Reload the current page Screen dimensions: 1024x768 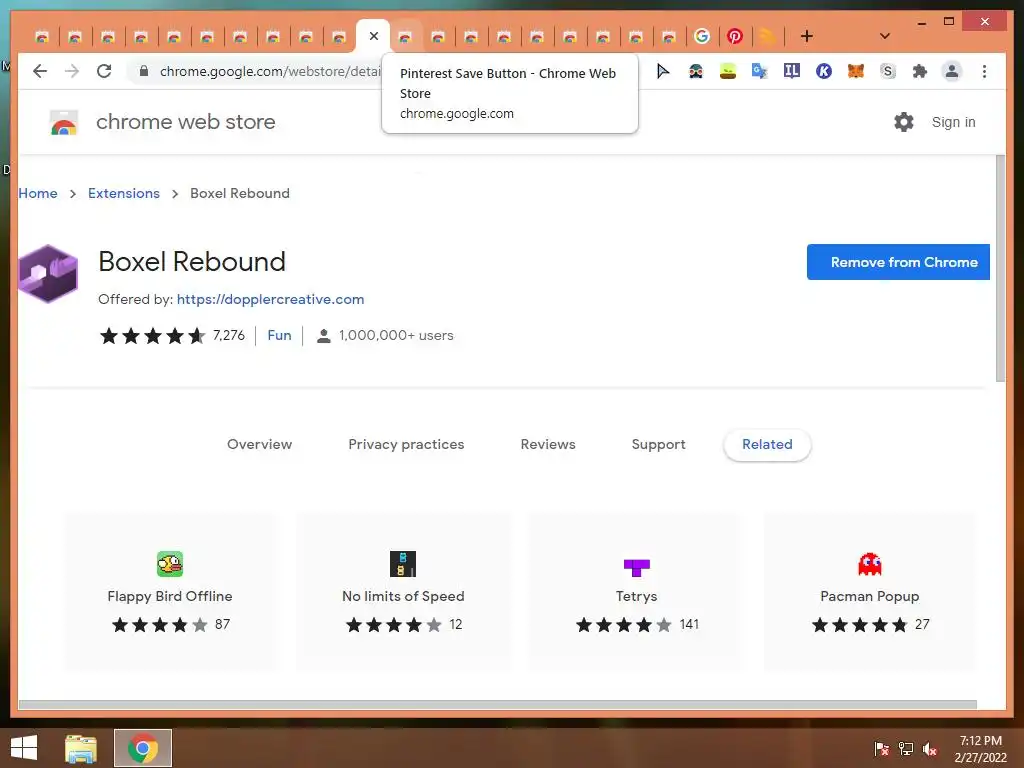[104, 71]
